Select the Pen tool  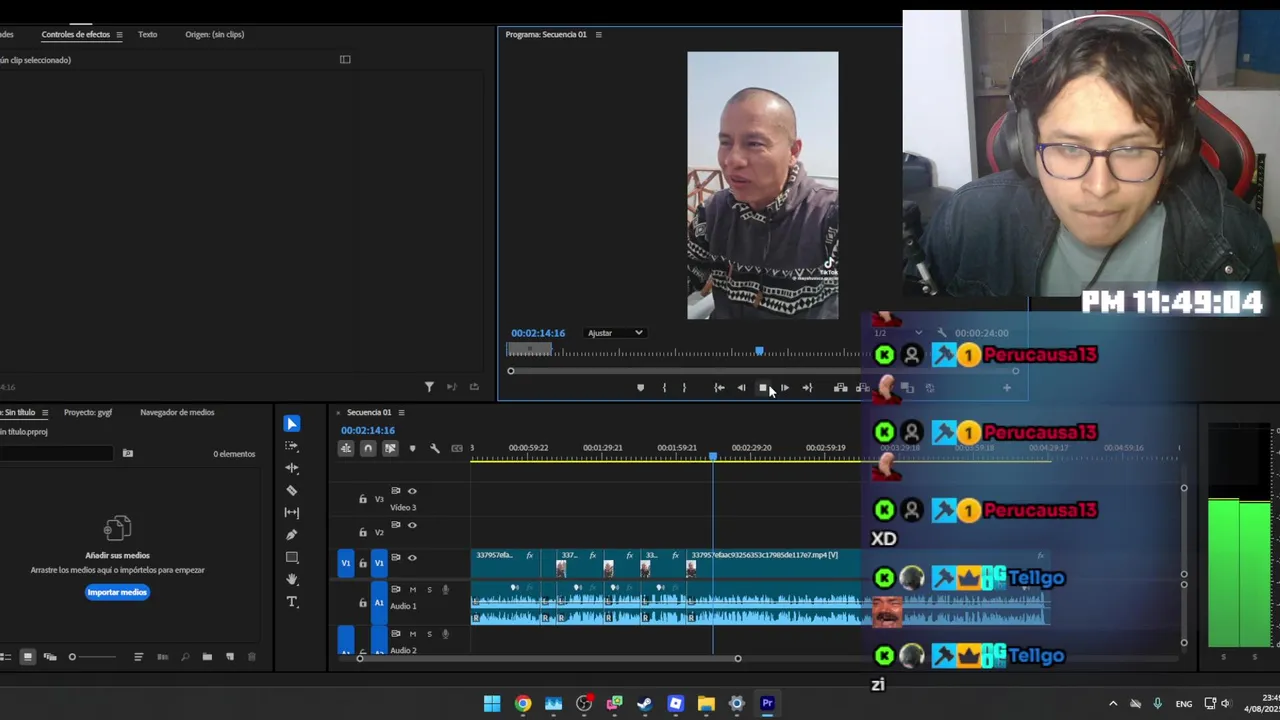tap(292, 535)
